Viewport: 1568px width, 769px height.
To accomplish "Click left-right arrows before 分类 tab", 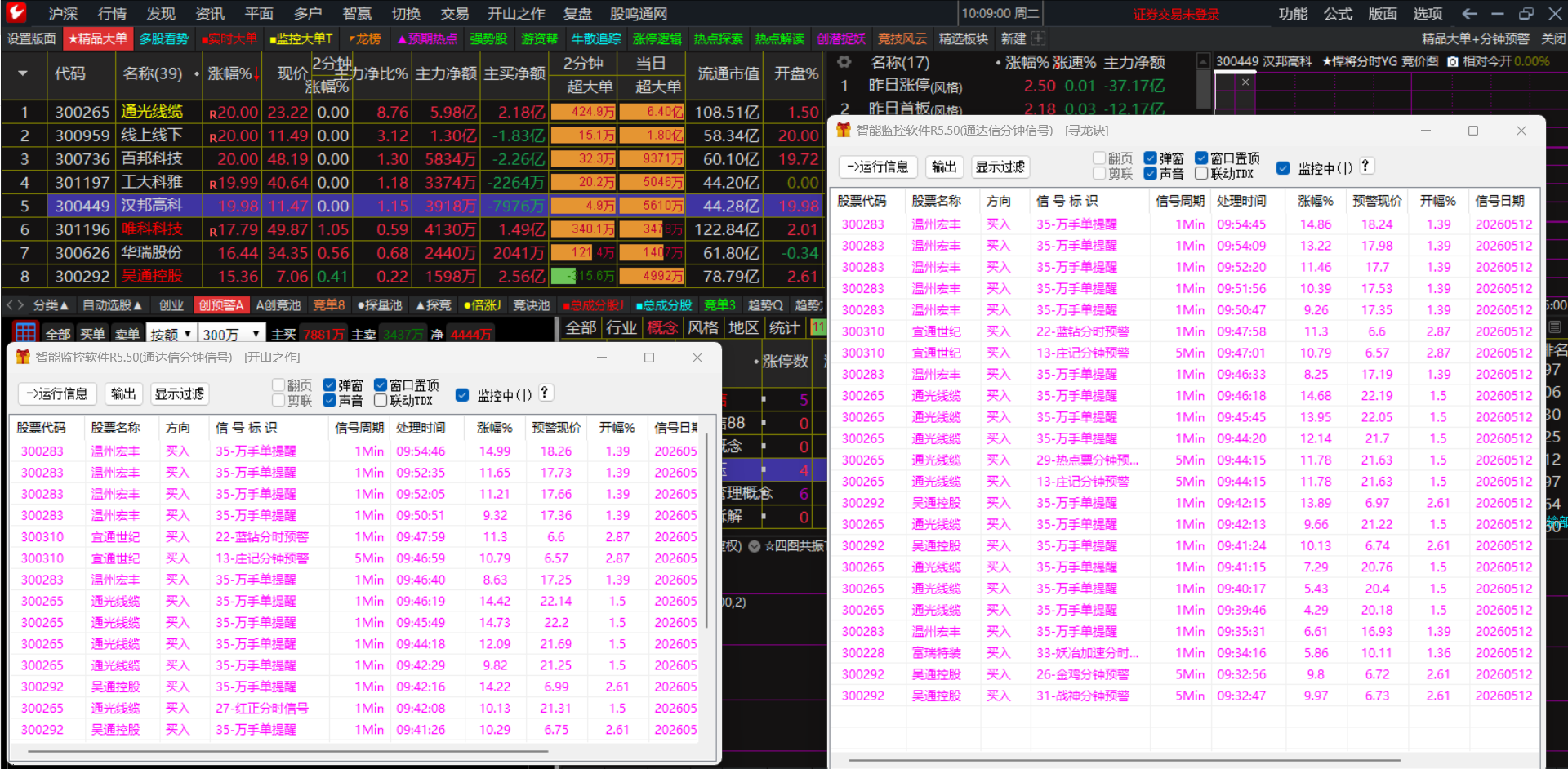I will 15,304.
